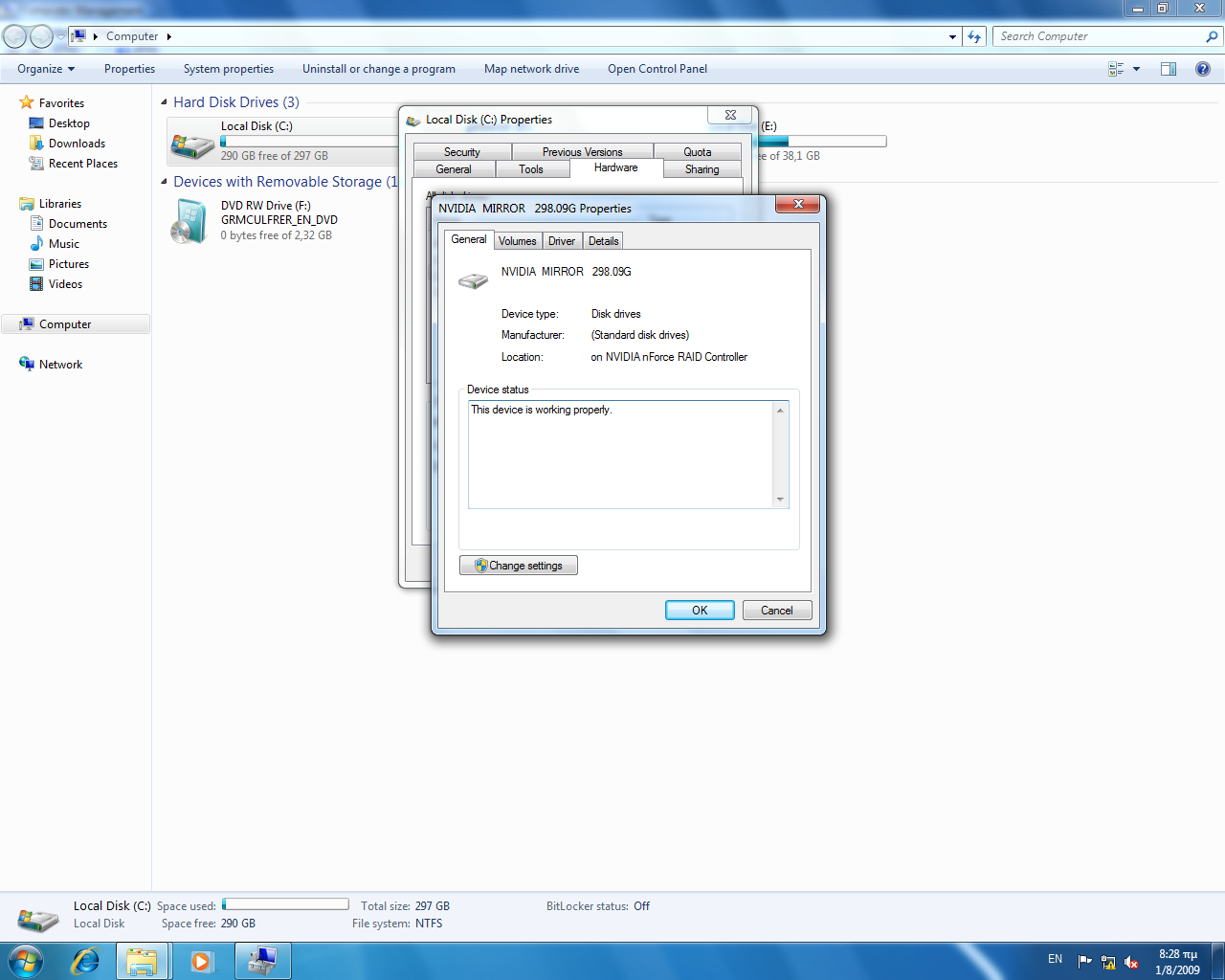This screenshot has width=1225, height=980.
Task: Click the Back navigation button
Action: point(14,36)
